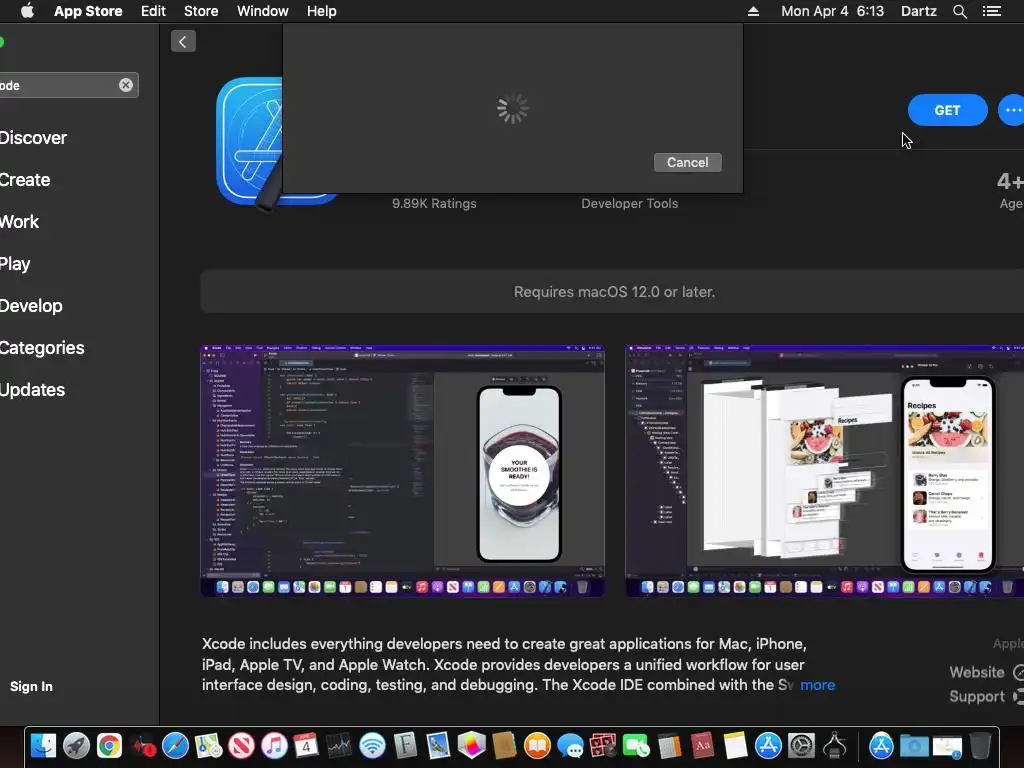This screenshot has height=768, width=1024.
Task: Launch Launchpad rocket icon in Dock
Action: pos(76,745)
